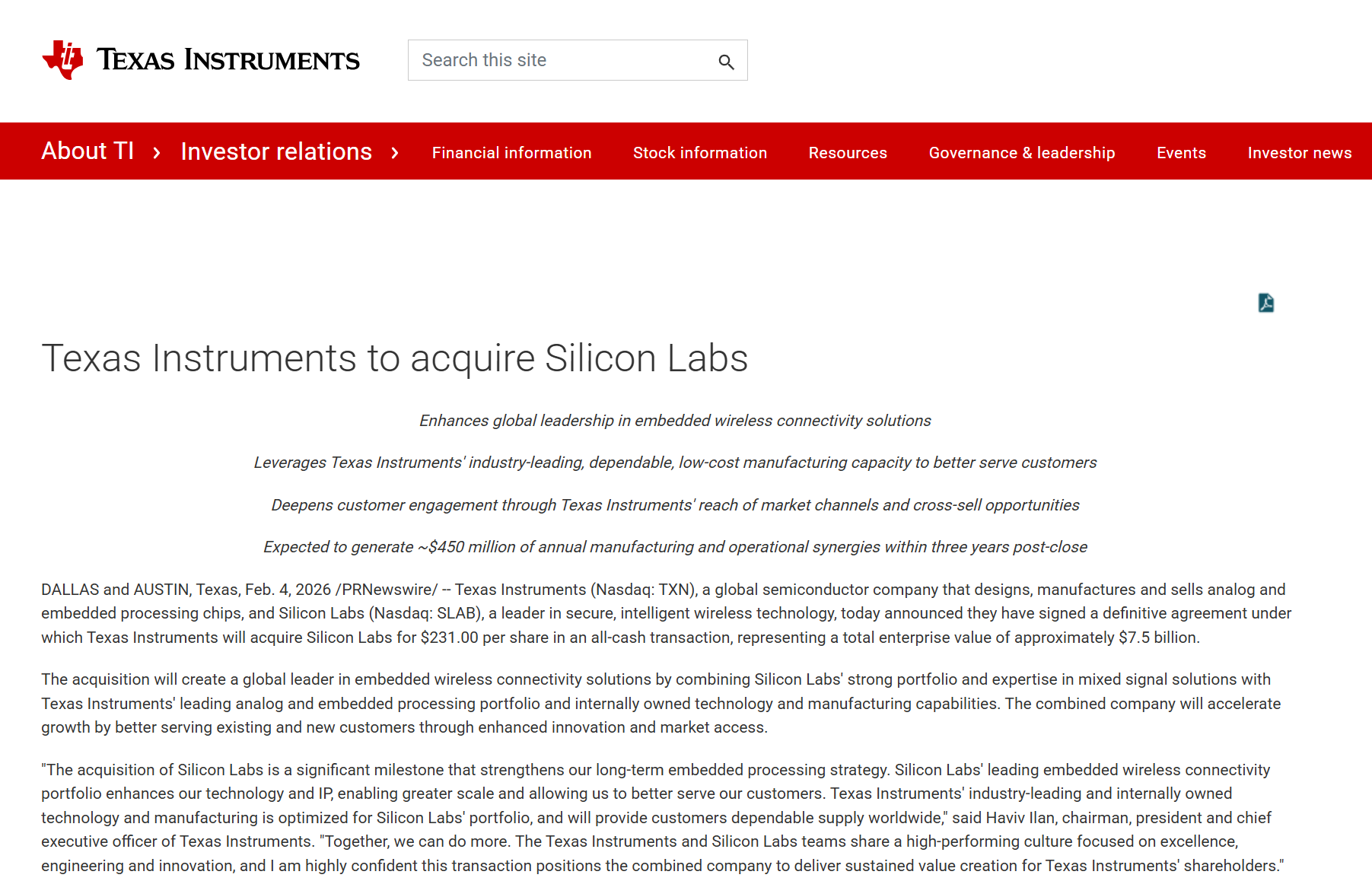This screenshot has width=1372, height=881.
Task: Click the chevron after About TI
Action: 157,153
